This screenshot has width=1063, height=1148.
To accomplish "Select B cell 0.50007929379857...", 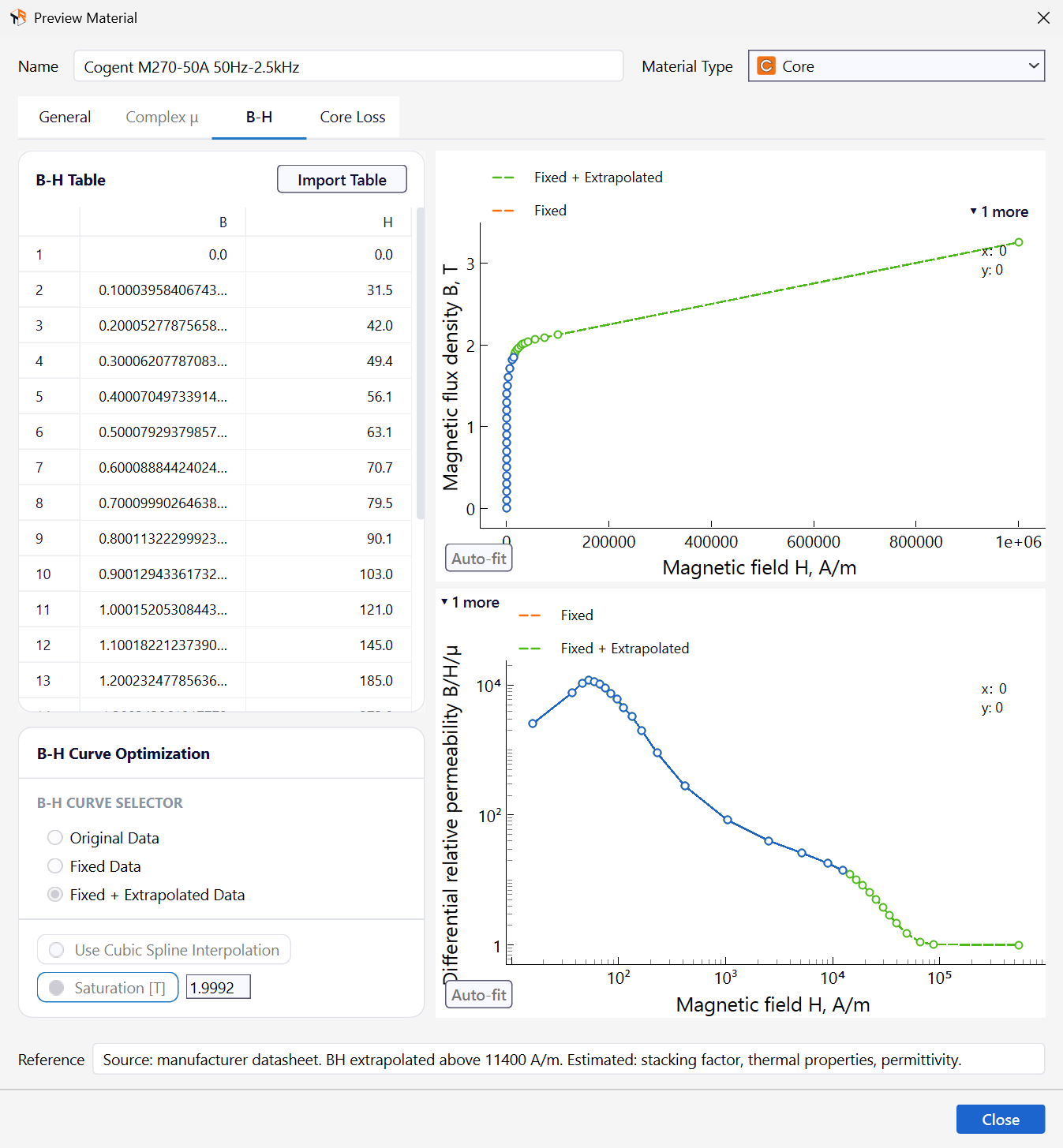I will click(x=163, y=432).
